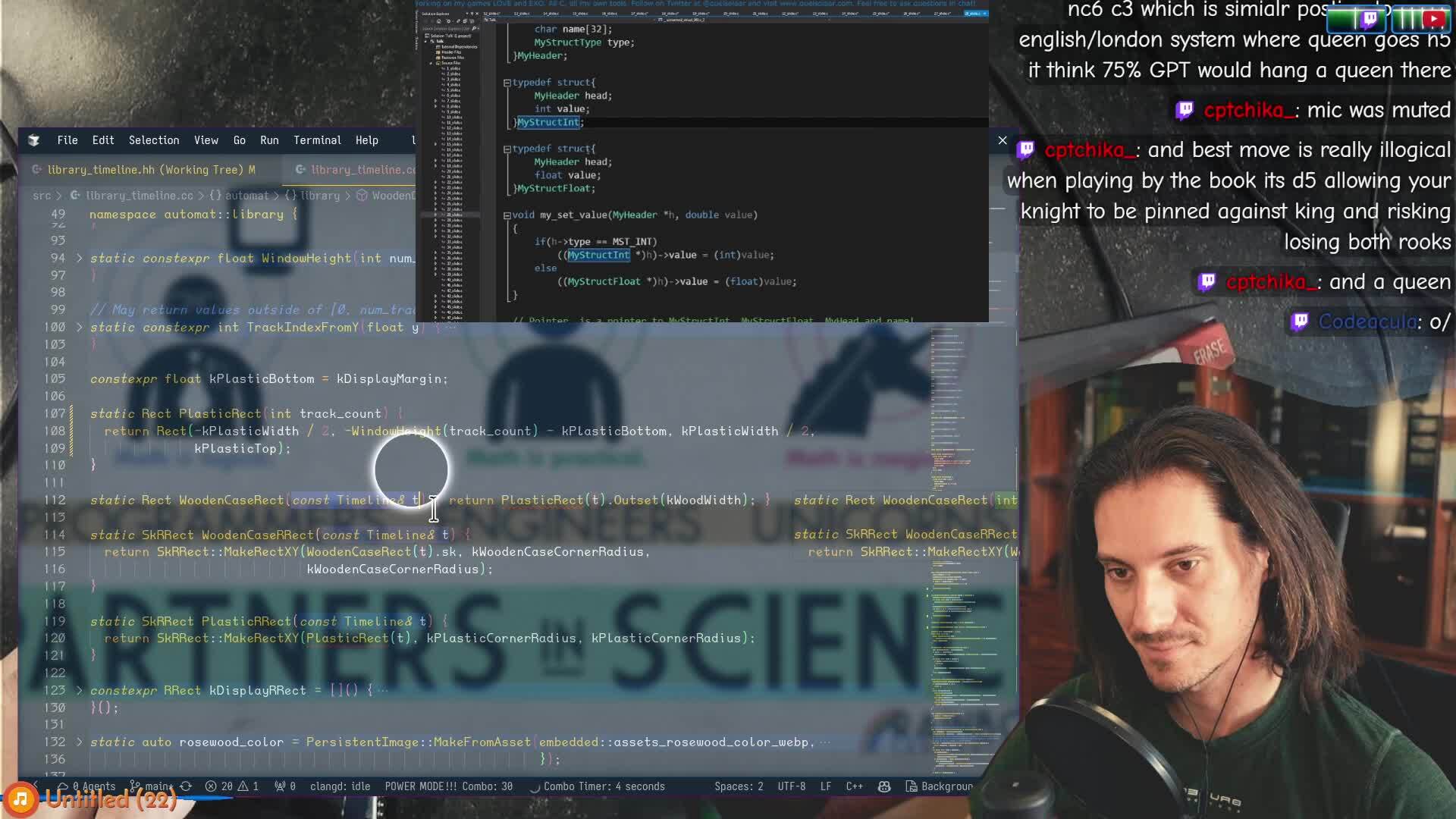Expand folded kDisplayRRect lambda at line 123

pyautogui.click(x=80, y=691)
